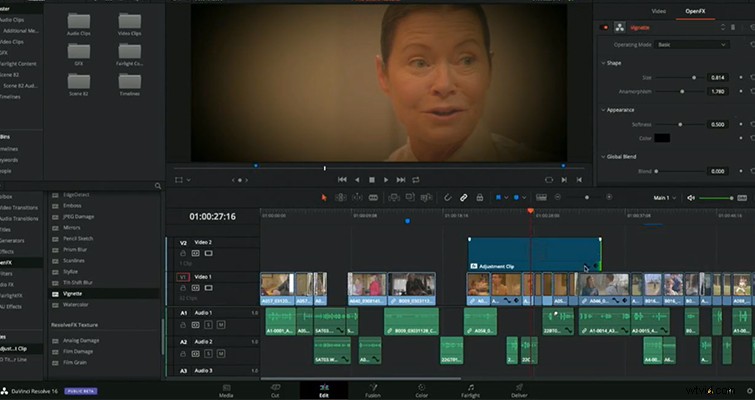Click the full-extent zoom timeline icon
Viewport: 755px width, 400px height.
coord(541,197)
